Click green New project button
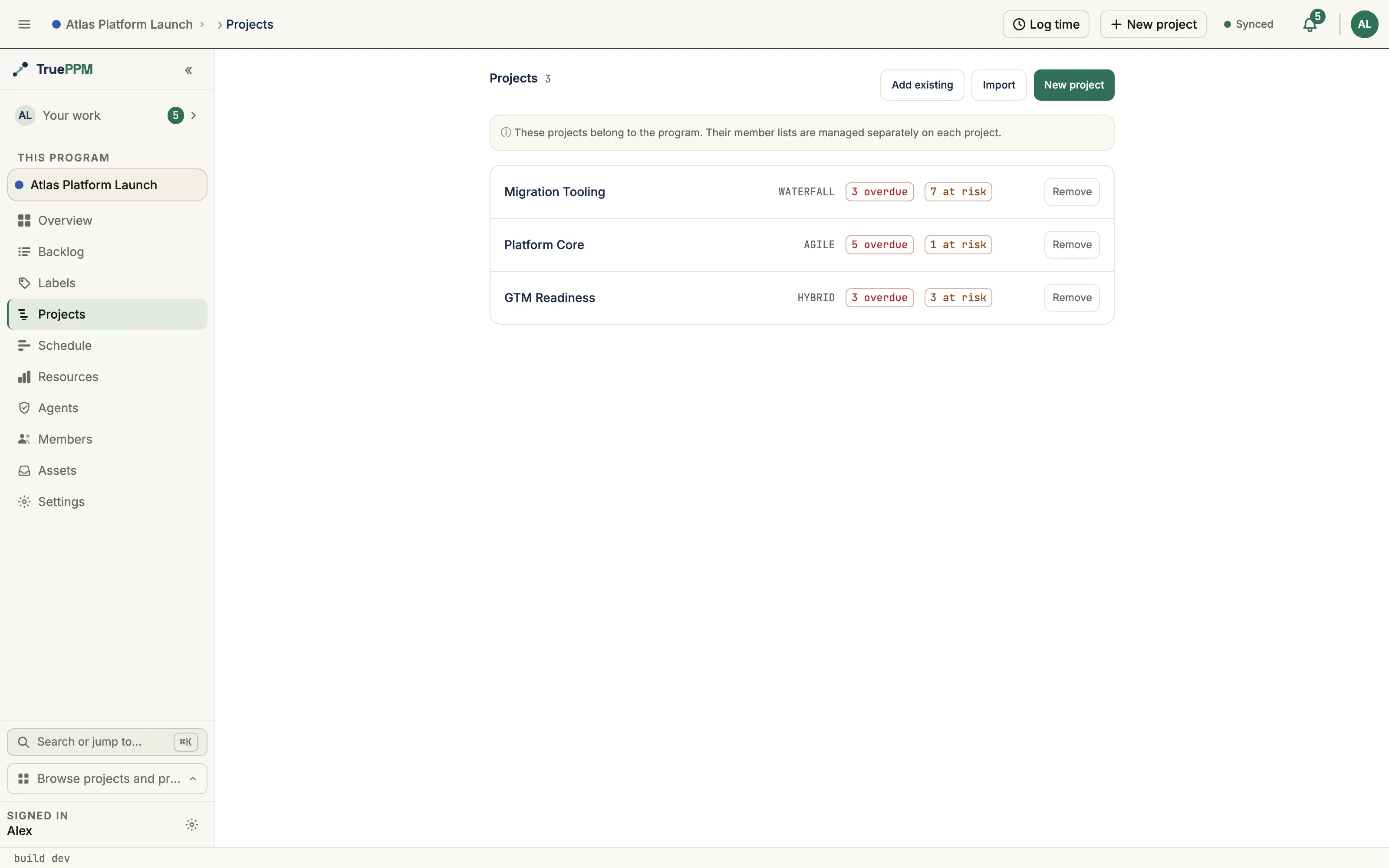Screen dimensions: 1389x868 pos(1073,85)
